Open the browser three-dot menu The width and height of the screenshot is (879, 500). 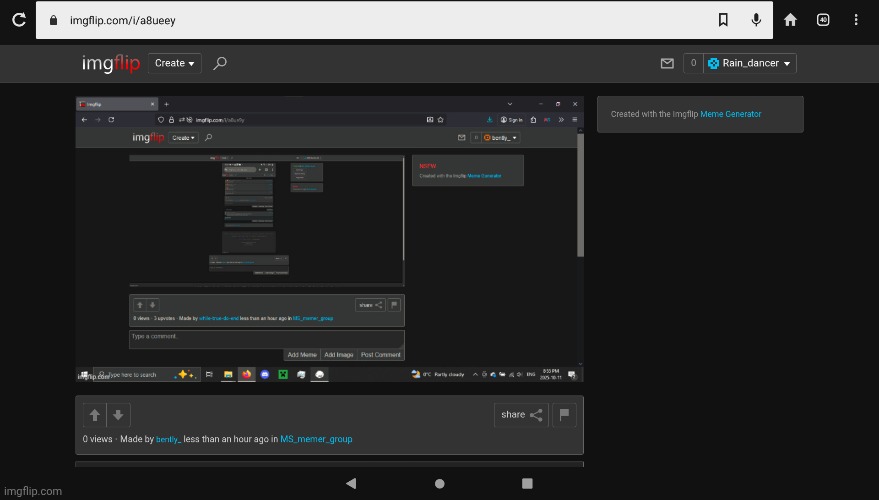click(x=856, y=20)
